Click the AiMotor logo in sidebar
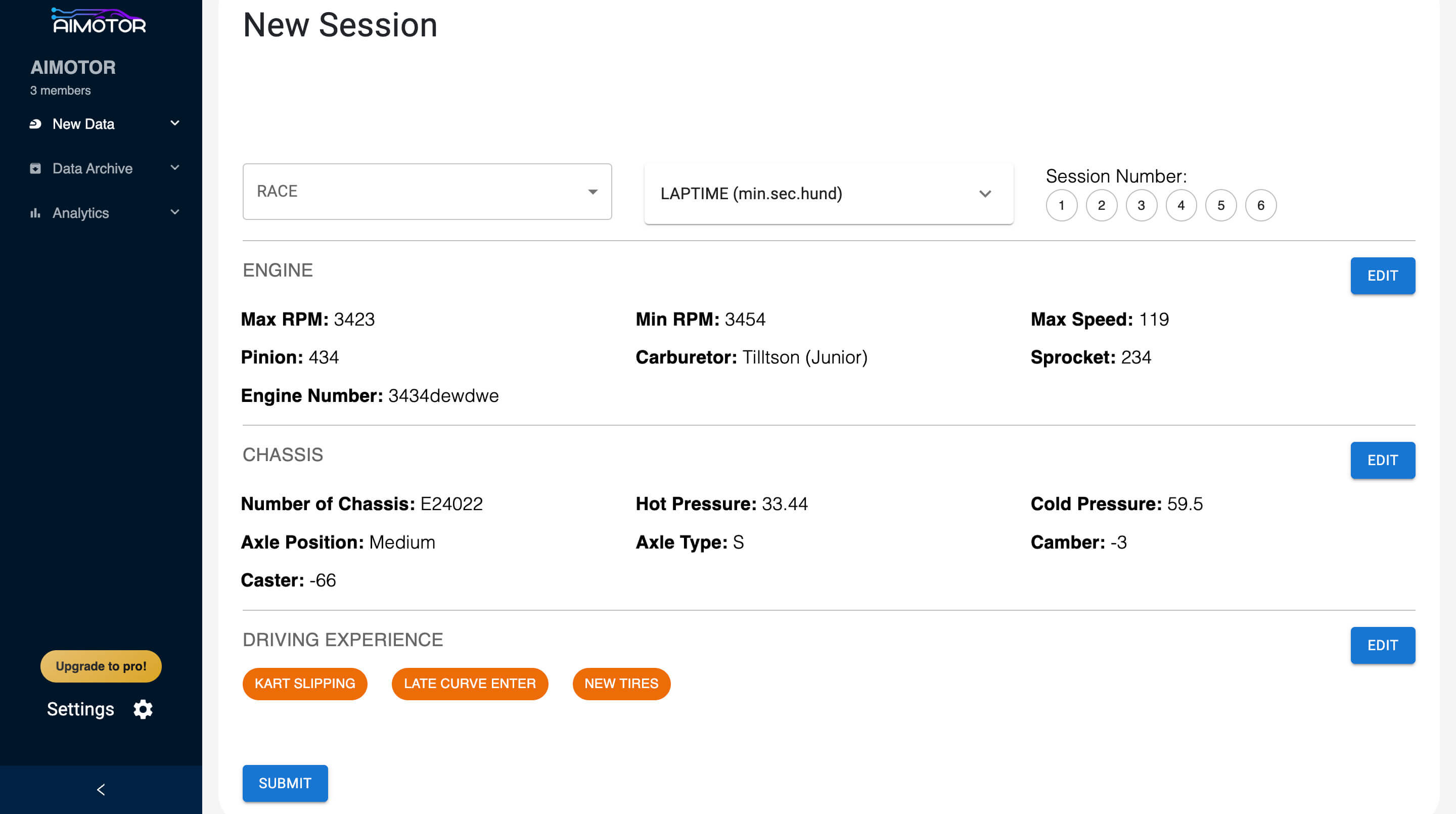Image resolution: width=1456 pixels, height=814 pixels. click(x=99, y=21)
